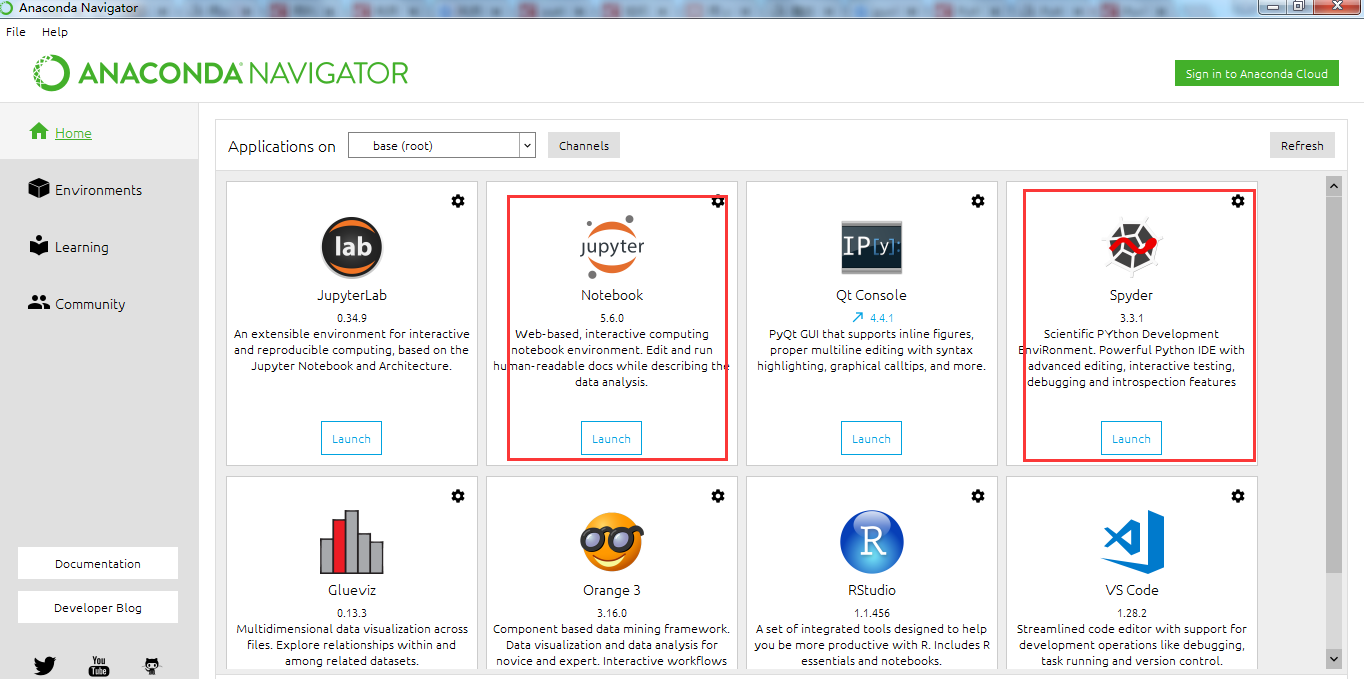
Task: Click the Glueviz bar chart logo
Action: coord(352,541)
